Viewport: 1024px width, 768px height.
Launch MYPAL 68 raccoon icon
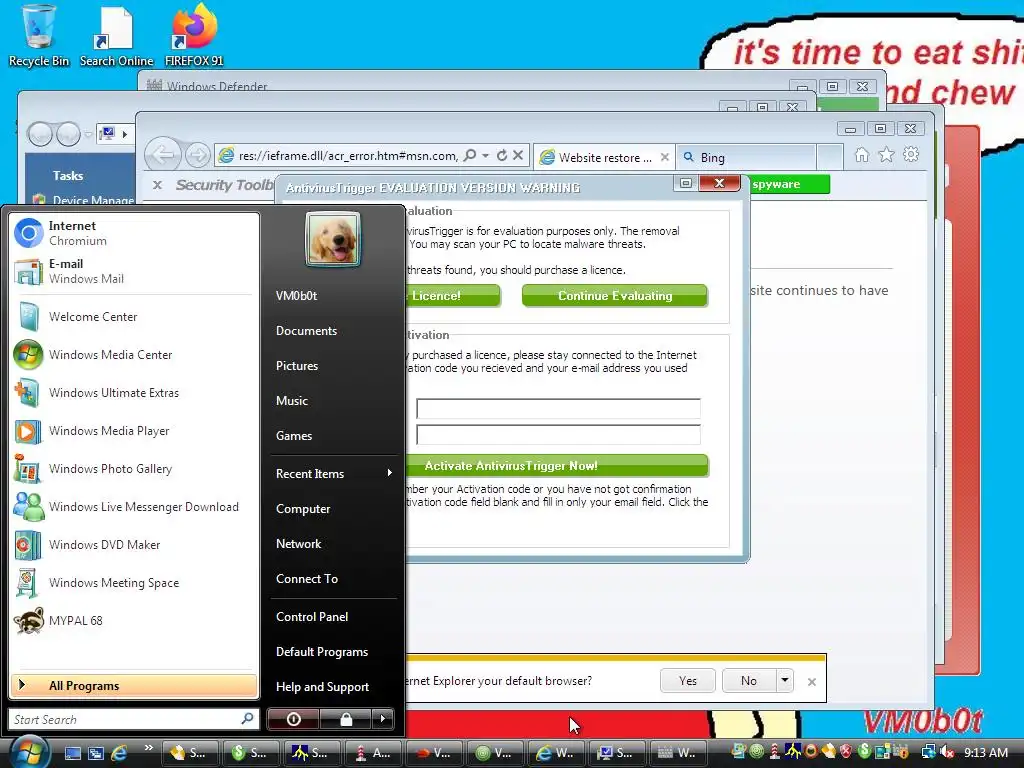tap(29, 621)
